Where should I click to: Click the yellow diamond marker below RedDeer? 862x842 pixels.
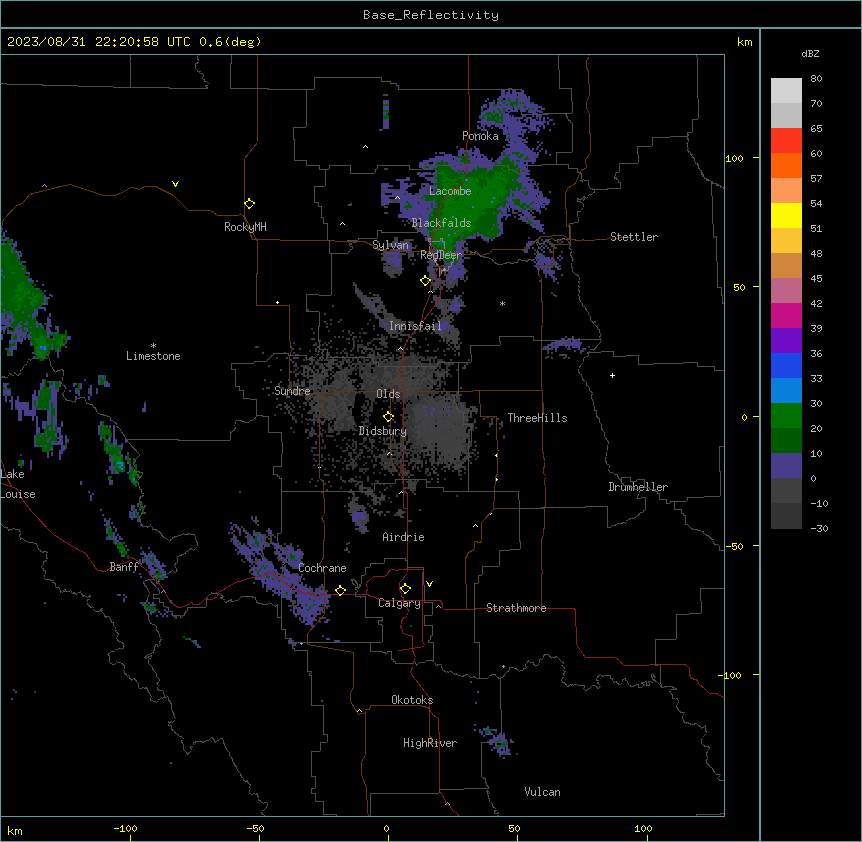point(425,281)
